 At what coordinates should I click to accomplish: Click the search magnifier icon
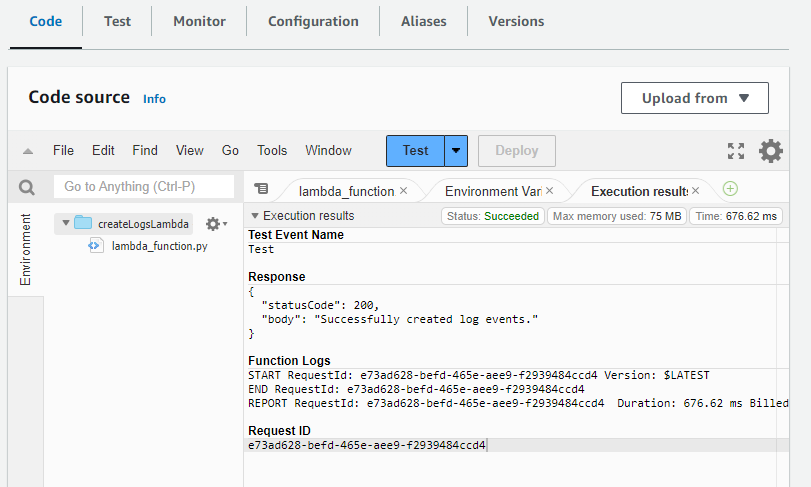tap(27, 187)
